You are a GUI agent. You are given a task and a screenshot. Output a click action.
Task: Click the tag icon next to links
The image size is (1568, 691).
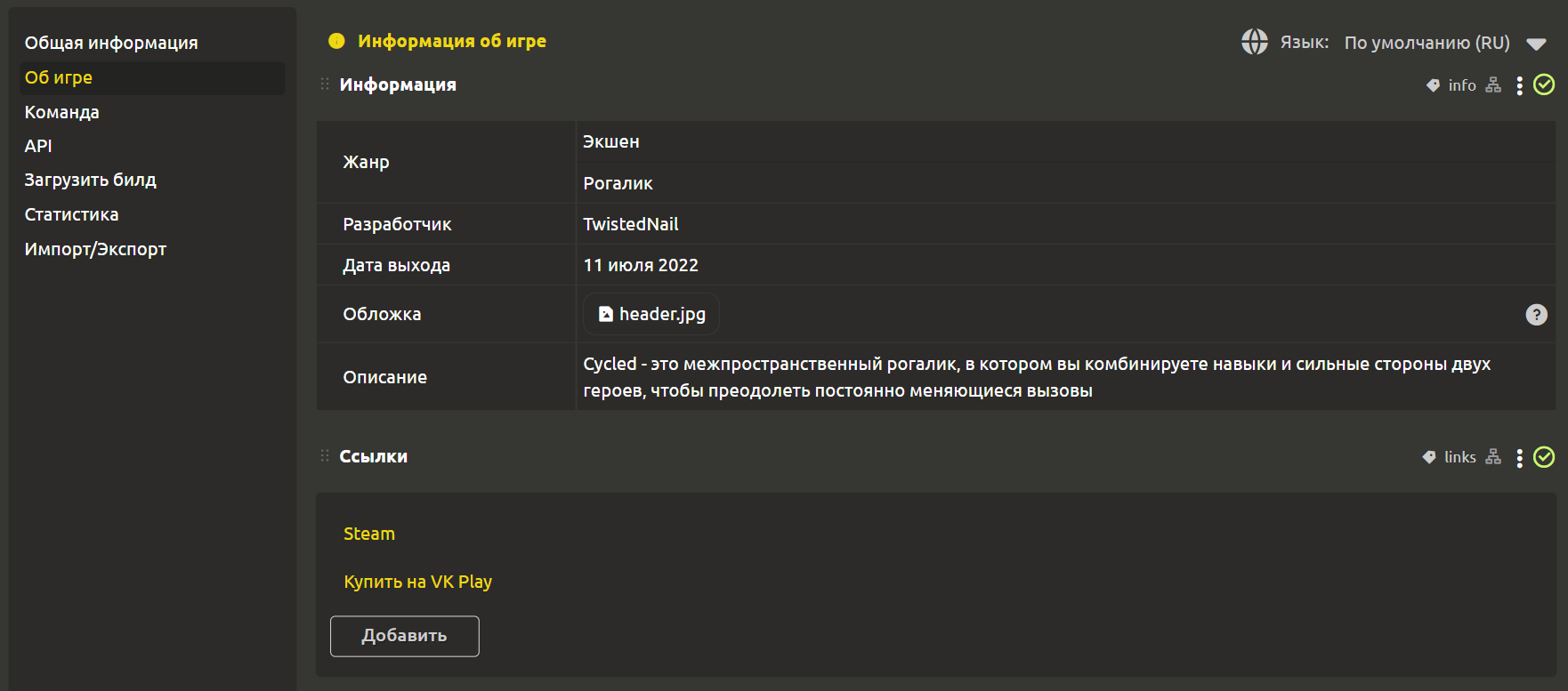click(x=1429, y=457)
